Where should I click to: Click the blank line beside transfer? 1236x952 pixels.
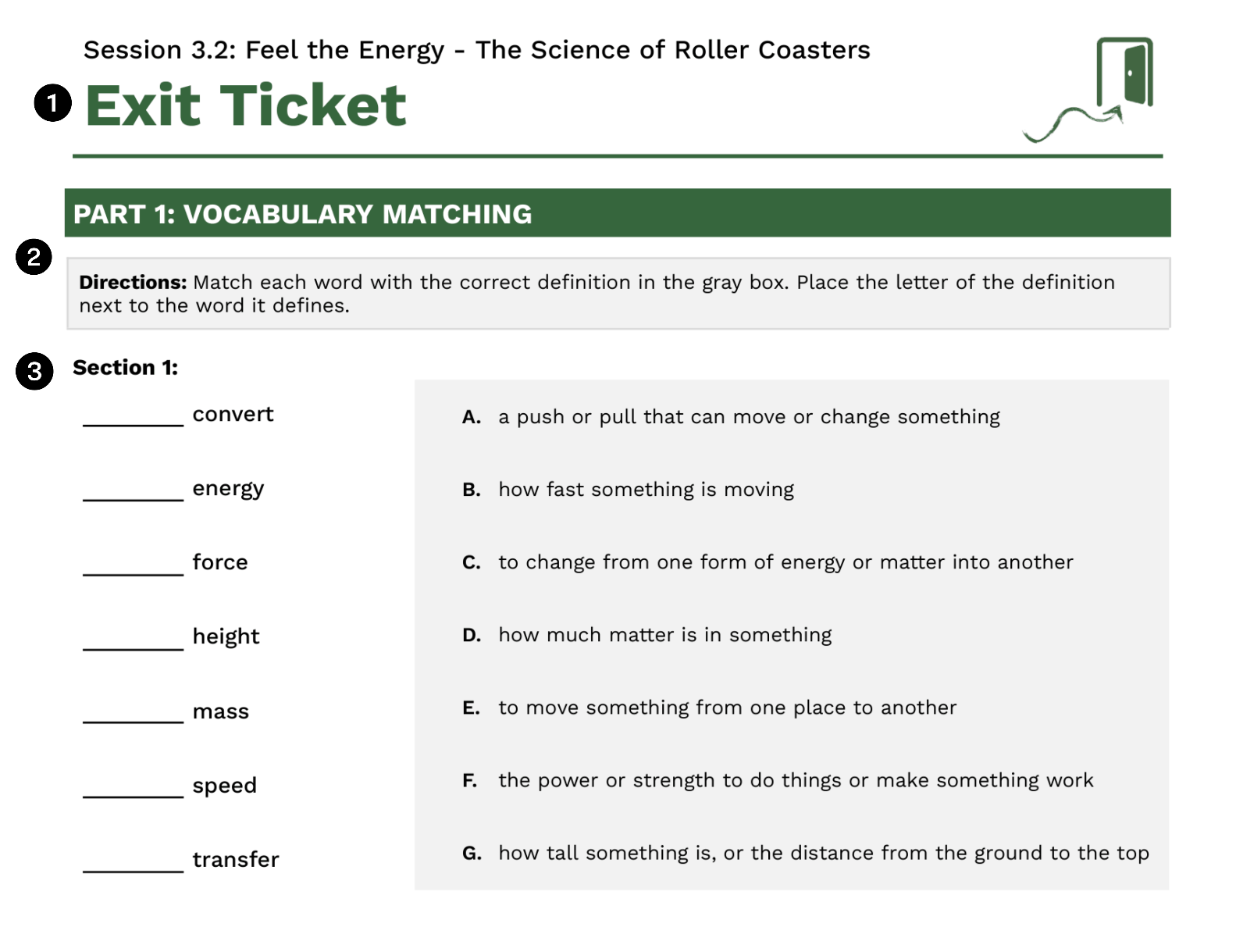(x=133, y=869)
